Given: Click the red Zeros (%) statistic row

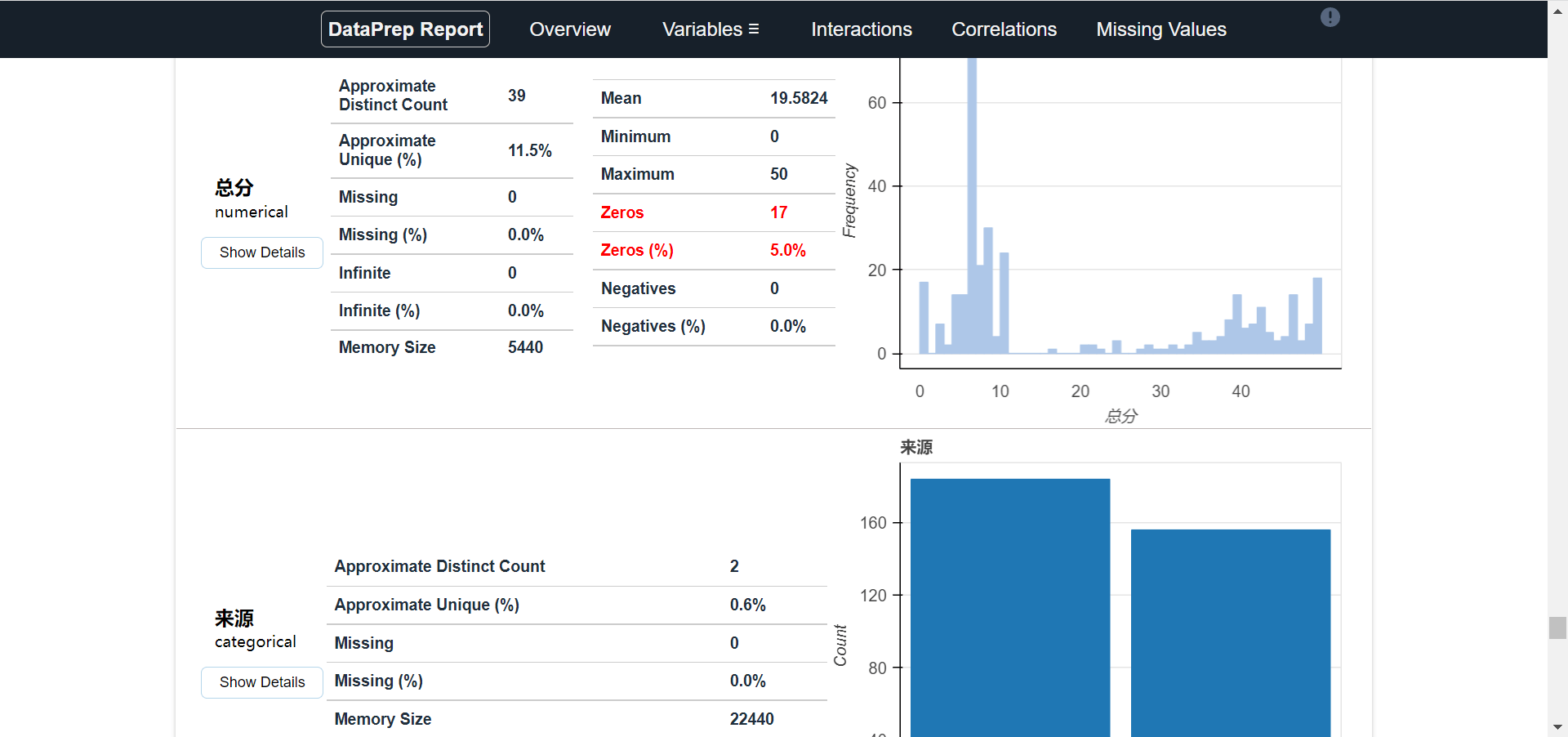Looking at the screenshot, I should (x=713, y=251).
